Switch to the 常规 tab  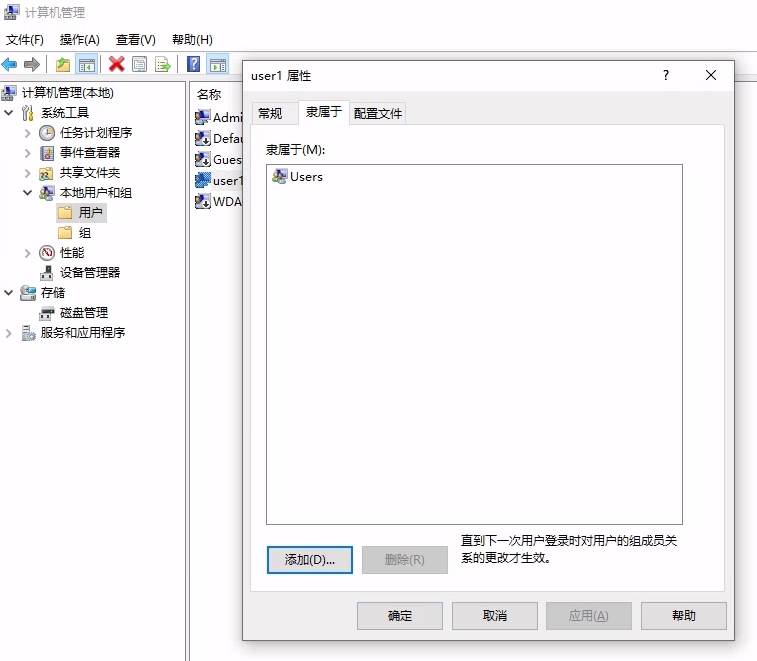[270, 114]
